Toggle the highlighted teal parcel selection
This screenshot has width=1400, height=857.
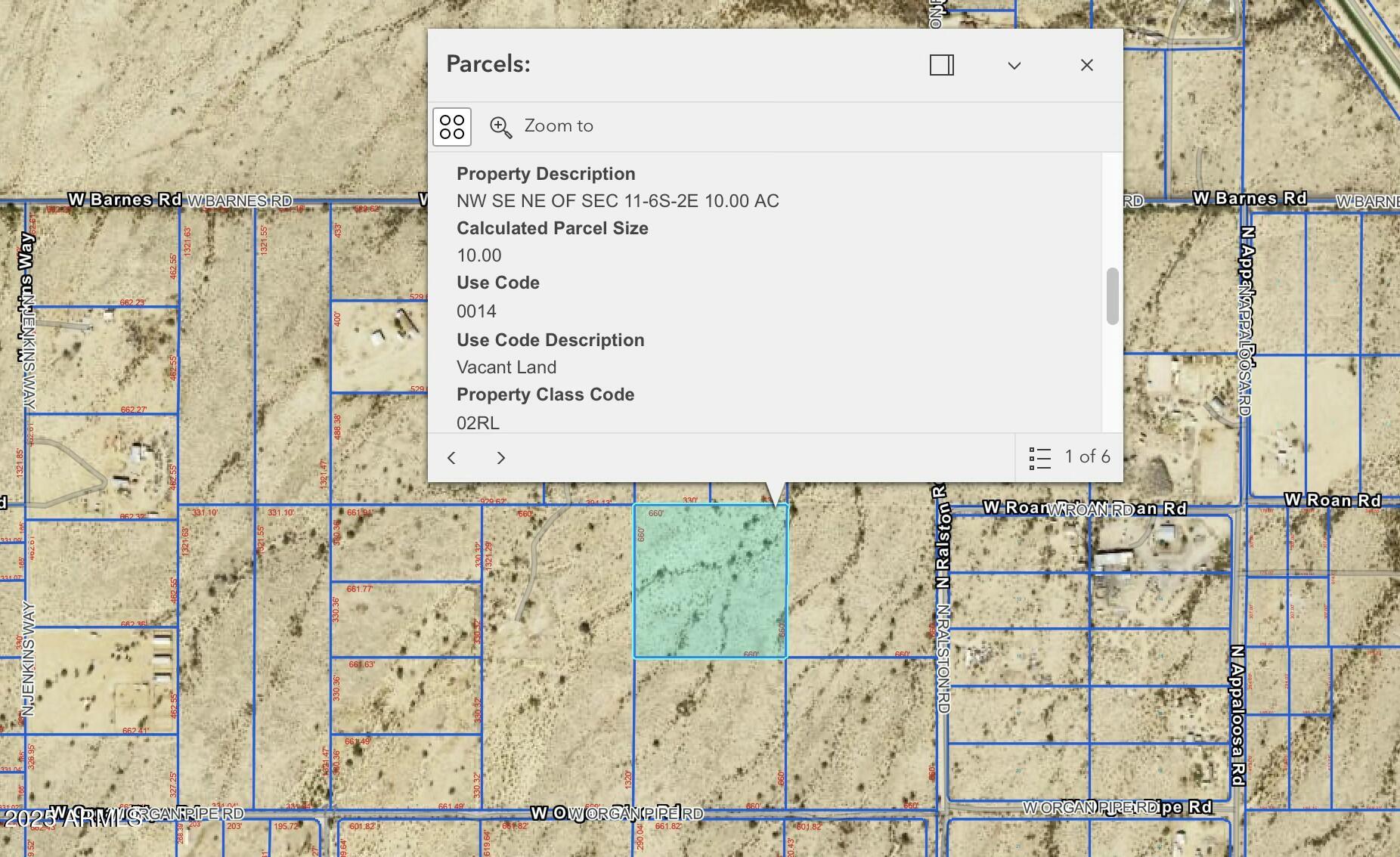pyautogui.click(x=711, y=582)
